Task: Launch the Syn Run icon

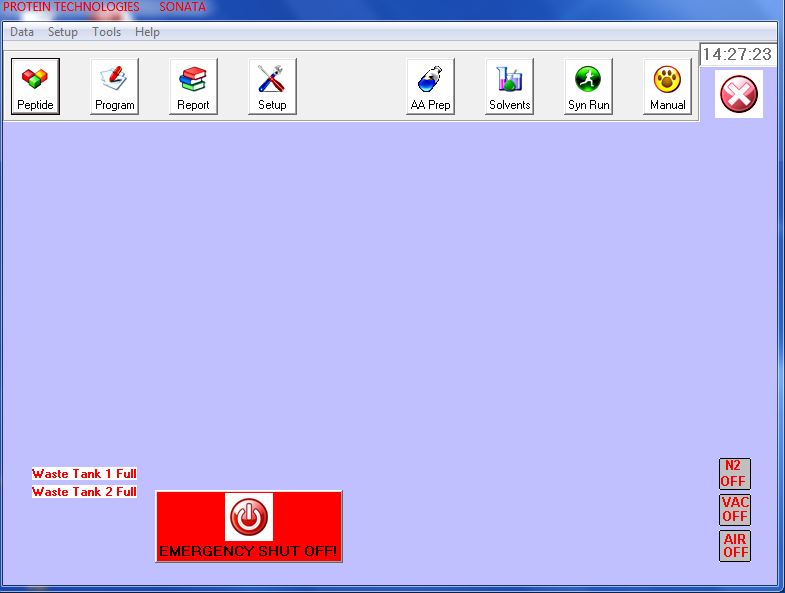Action: pyautogui.click(x=589, y=86)
